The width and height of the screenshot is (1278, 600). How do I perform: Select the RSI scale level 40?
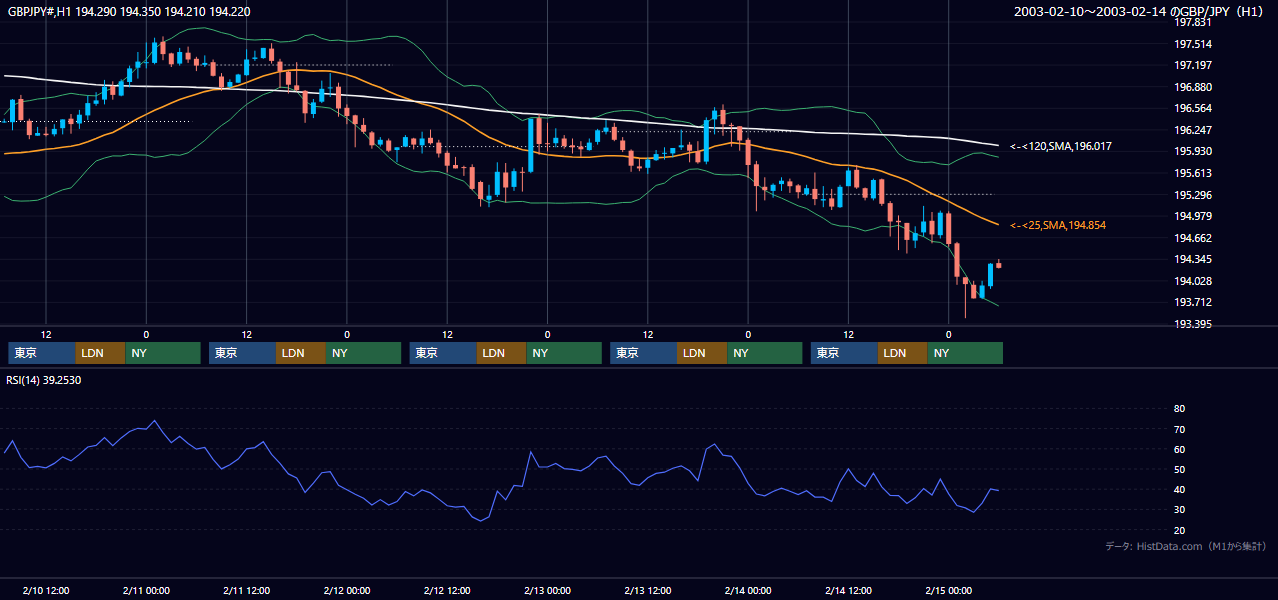click(x=1180, y=490)
